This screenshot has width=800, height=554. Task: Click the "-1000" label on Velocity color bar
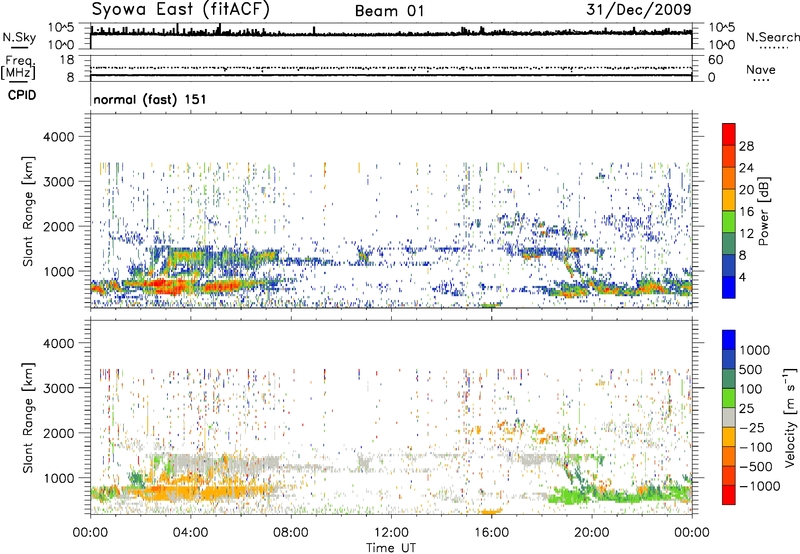[x=759, y=486]
